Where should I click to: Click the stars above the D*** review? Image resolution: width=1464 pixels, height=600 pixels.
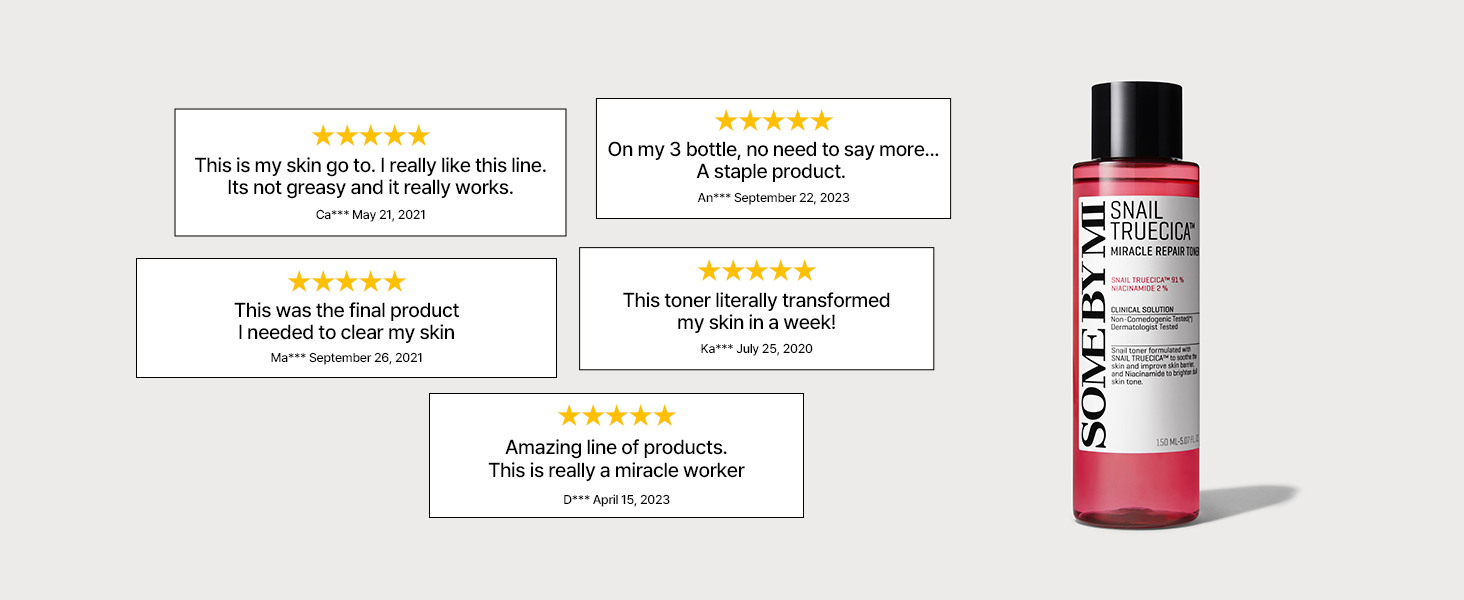coord(616,416)
